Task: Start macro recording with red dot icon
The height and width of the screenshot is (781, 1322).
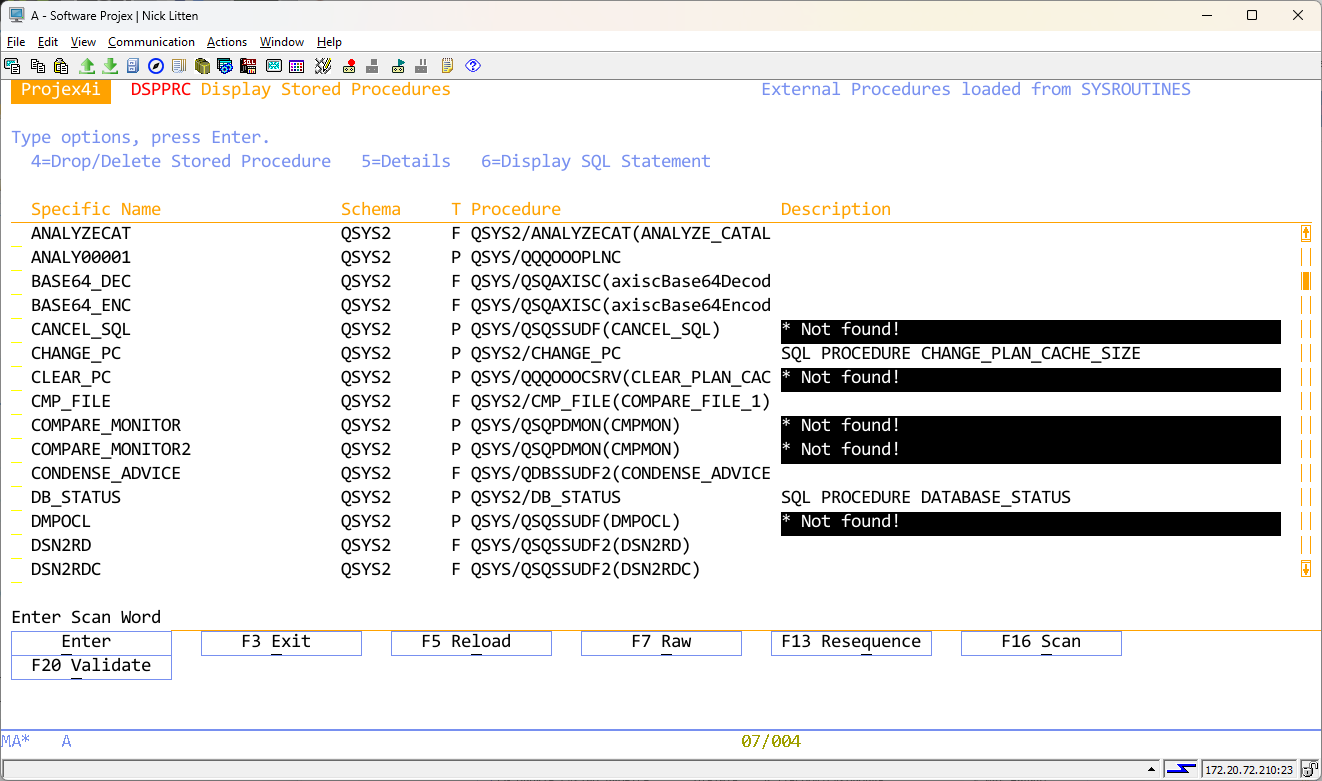Action: pyautogui.click(x=349, y=66)
